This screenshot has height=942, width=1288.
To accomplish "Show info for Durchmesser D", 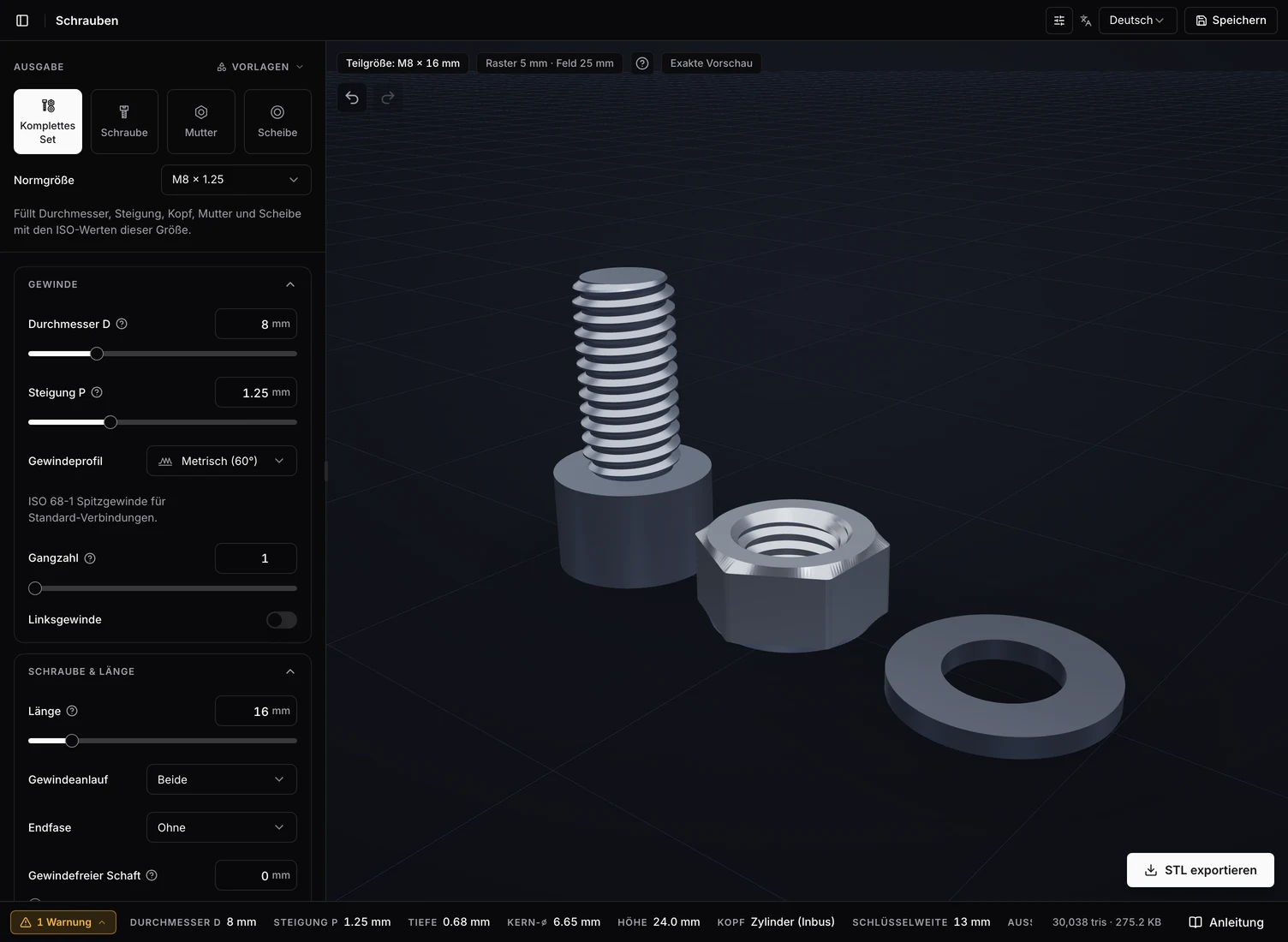I will coord(122,324).
